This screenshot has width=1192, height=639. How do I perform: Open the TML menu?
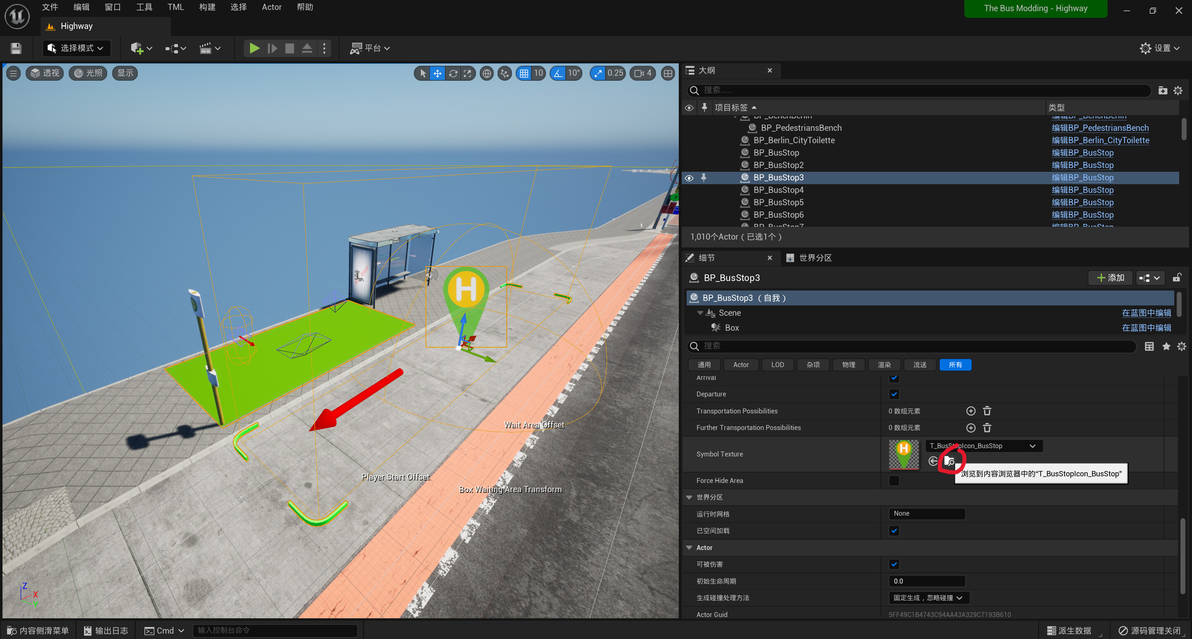[176, 7]
